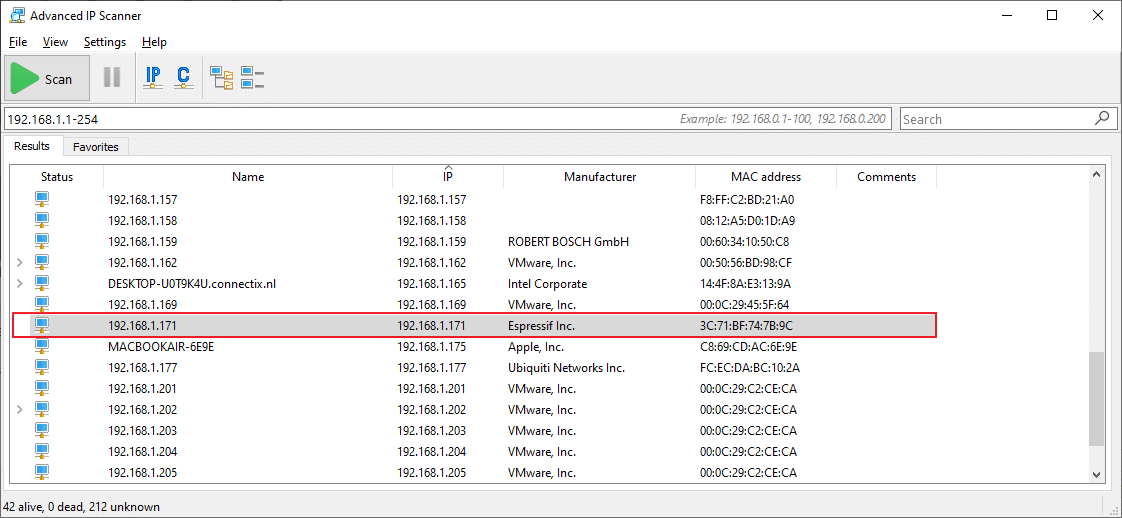Click the computer icon for 192.168.1.171

pyautogui.click(x=42, y=326)
